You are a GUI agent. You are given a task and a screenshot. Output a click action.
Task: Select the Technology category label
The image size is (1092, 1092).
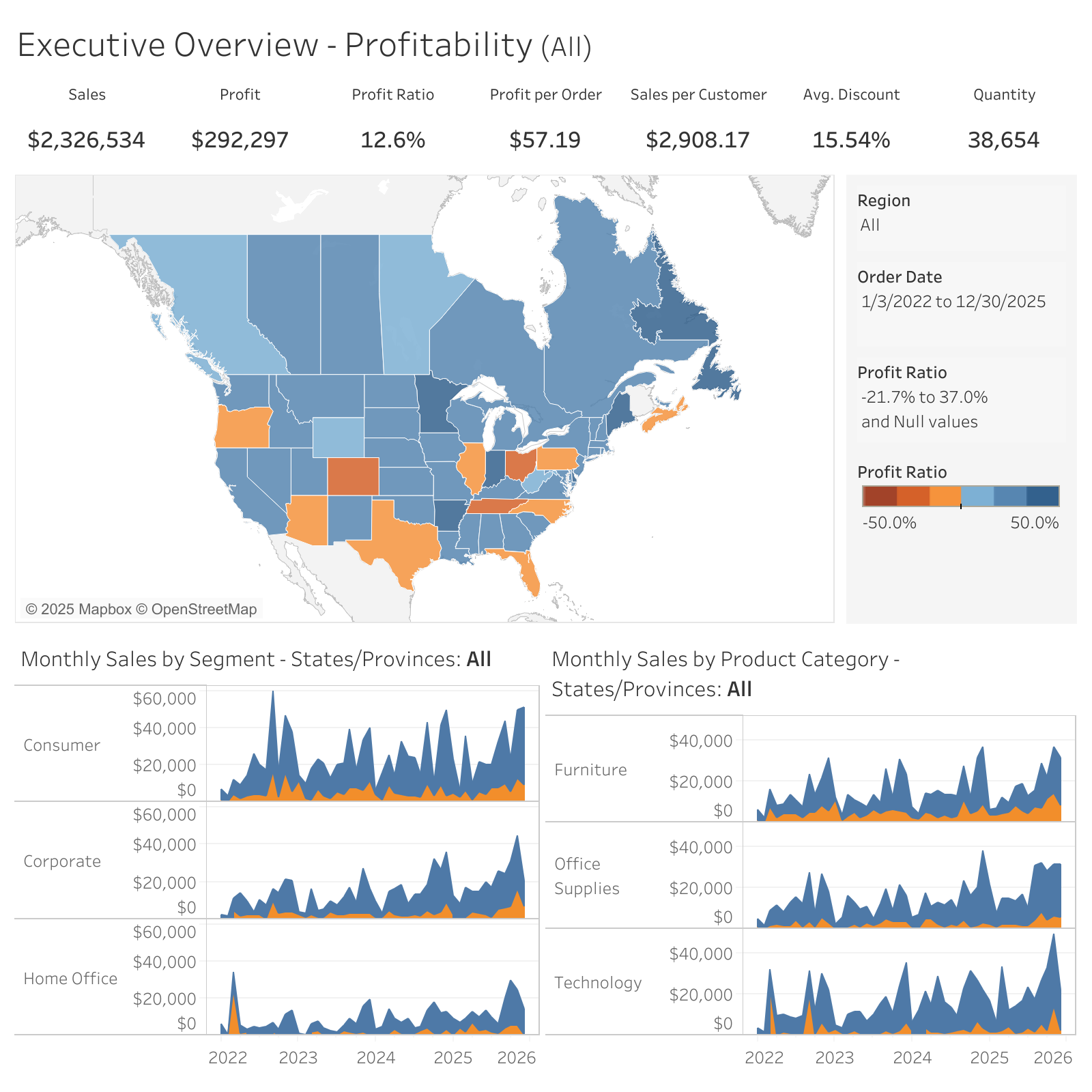pyautogui.click(x=598, y=983)
